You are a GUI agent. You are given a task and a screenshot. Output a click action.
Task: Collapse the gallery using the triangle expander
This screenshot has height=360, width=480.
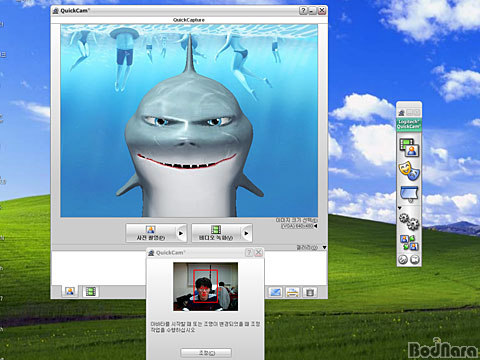[x=324, y=247]
